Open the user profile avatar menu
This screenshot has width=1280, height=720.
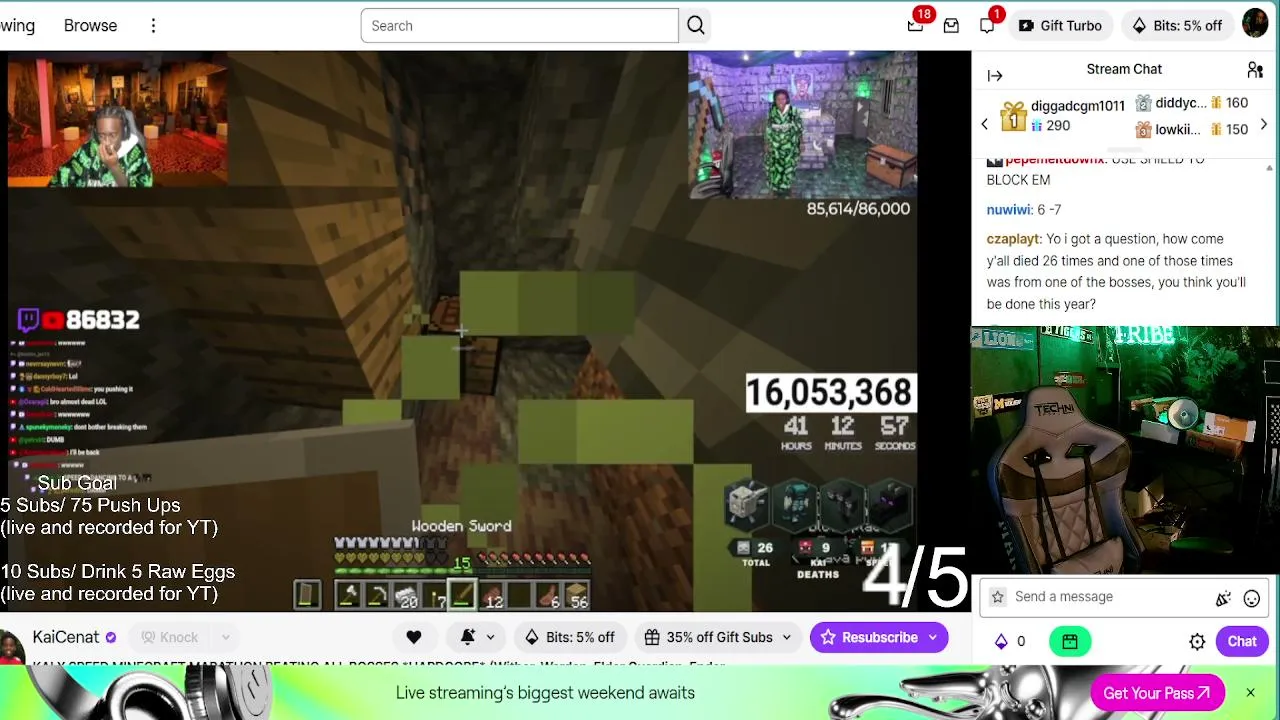tap(1255, 24)
